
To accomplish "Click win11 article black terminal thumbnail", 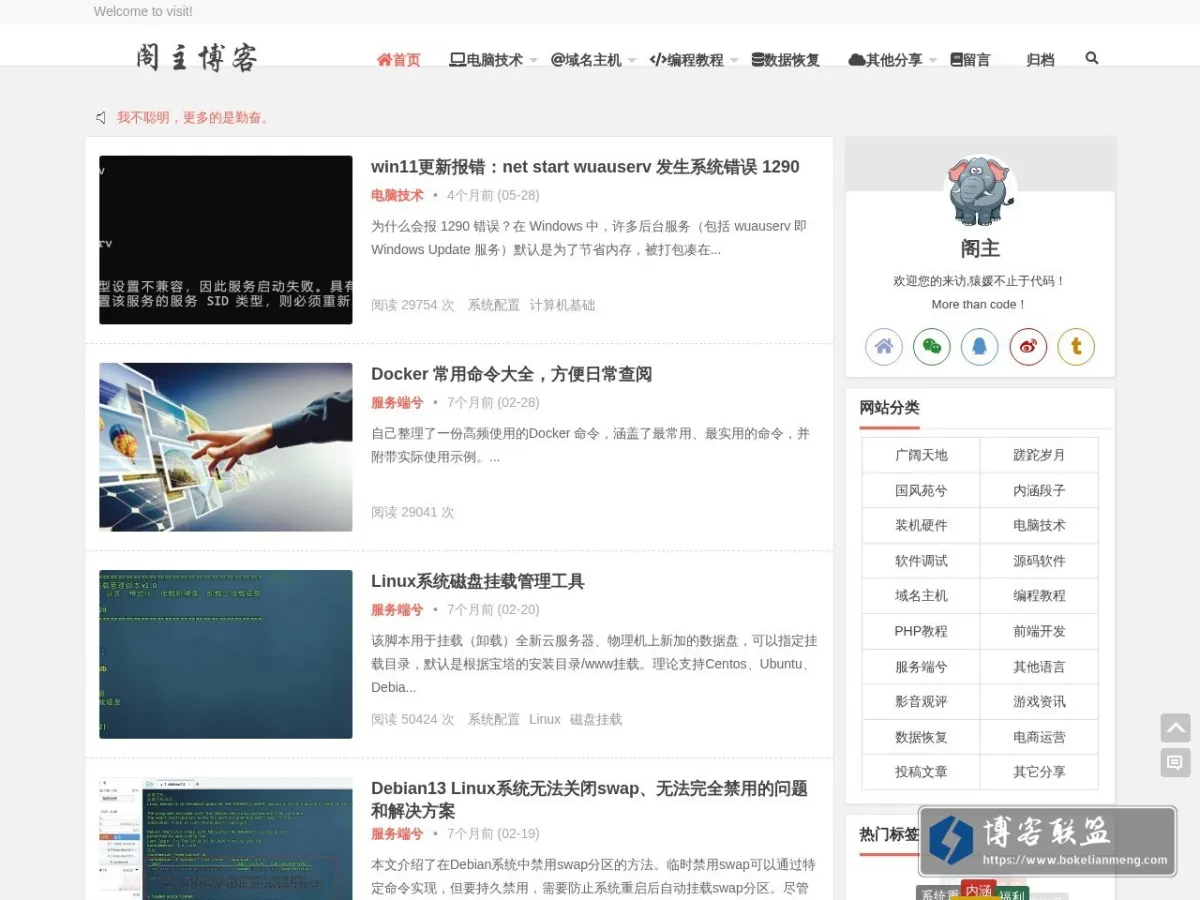I will [225, 240].
